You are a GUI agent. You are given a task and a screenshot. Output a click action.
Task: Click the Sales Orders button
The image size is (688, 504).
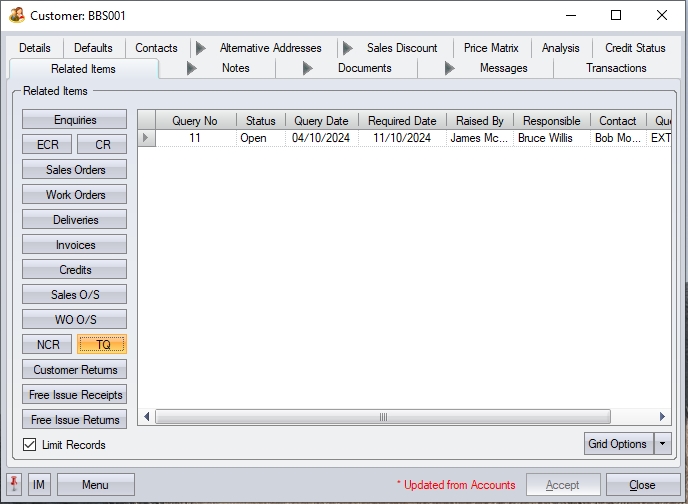click(75, 170)
